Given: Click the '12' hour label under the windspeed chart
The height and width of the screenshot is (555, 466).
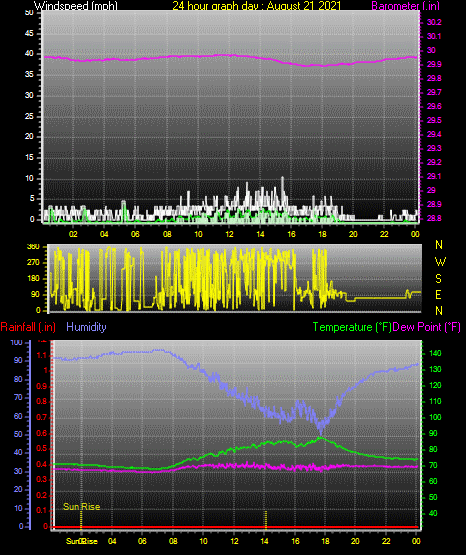Looking at the screenshot, I should tap(229, 234).
